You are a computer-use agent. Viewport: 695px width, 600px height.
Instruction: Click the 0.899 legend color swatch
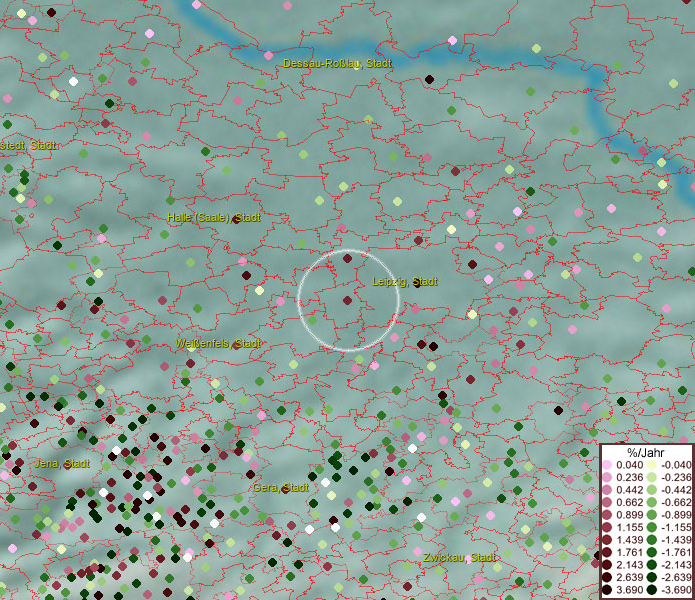click(607, 515)
